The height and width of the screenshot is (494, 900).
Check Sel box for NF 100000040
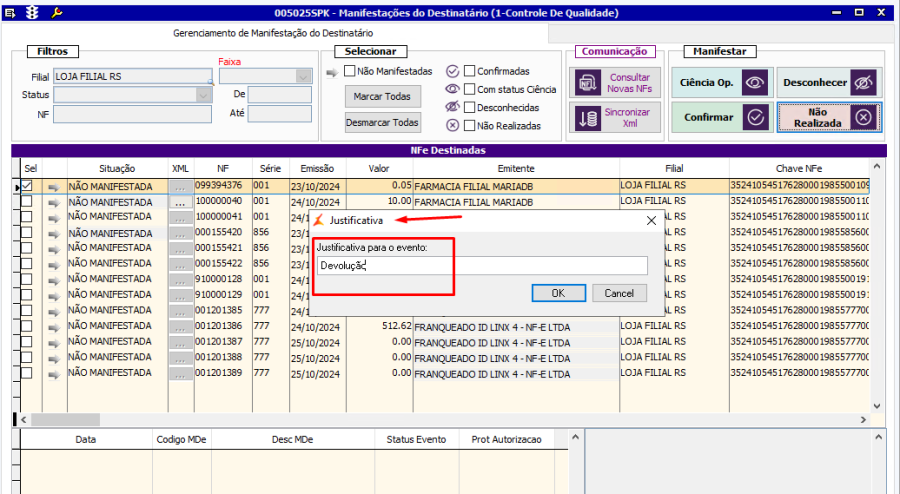27,201
